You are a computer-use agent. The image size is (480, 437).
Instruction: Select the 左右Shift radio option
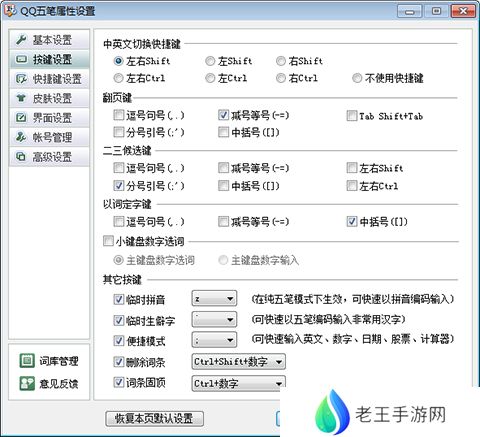[x=118, y=61]
